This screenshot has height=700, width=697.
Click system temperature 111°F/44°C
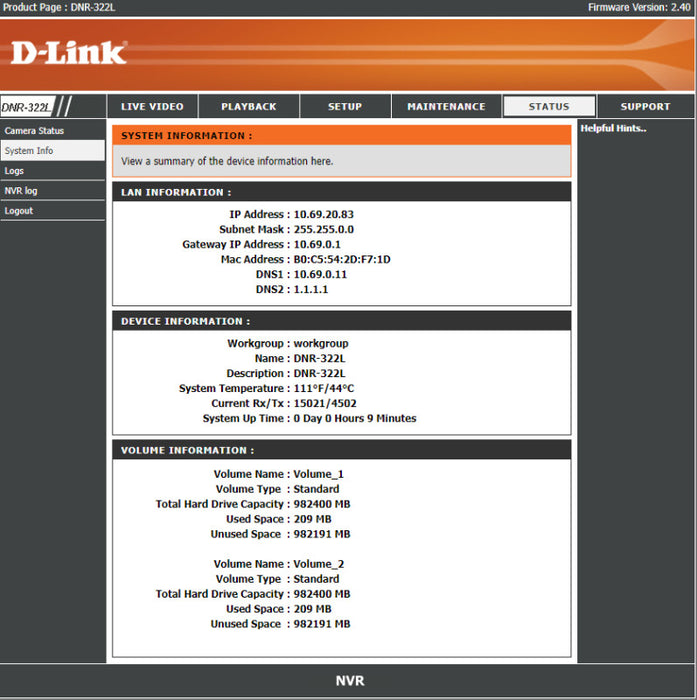pyautogui.click(x=324, y=388)
